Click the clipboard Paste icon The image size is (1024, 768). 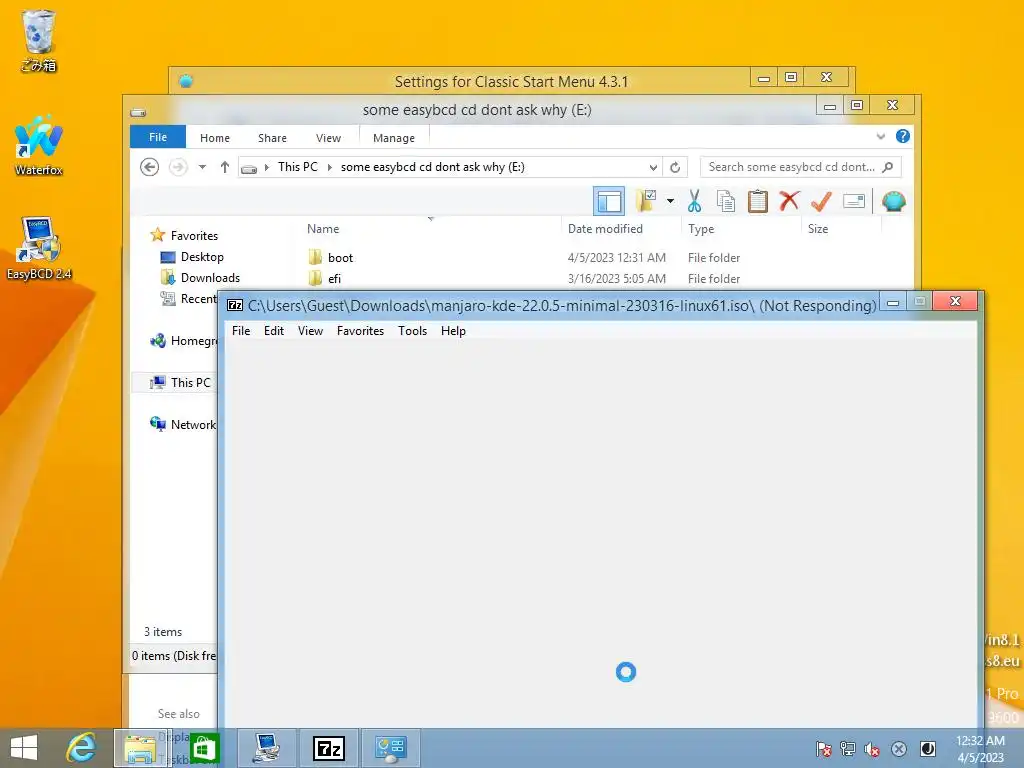tap(758, 201)
